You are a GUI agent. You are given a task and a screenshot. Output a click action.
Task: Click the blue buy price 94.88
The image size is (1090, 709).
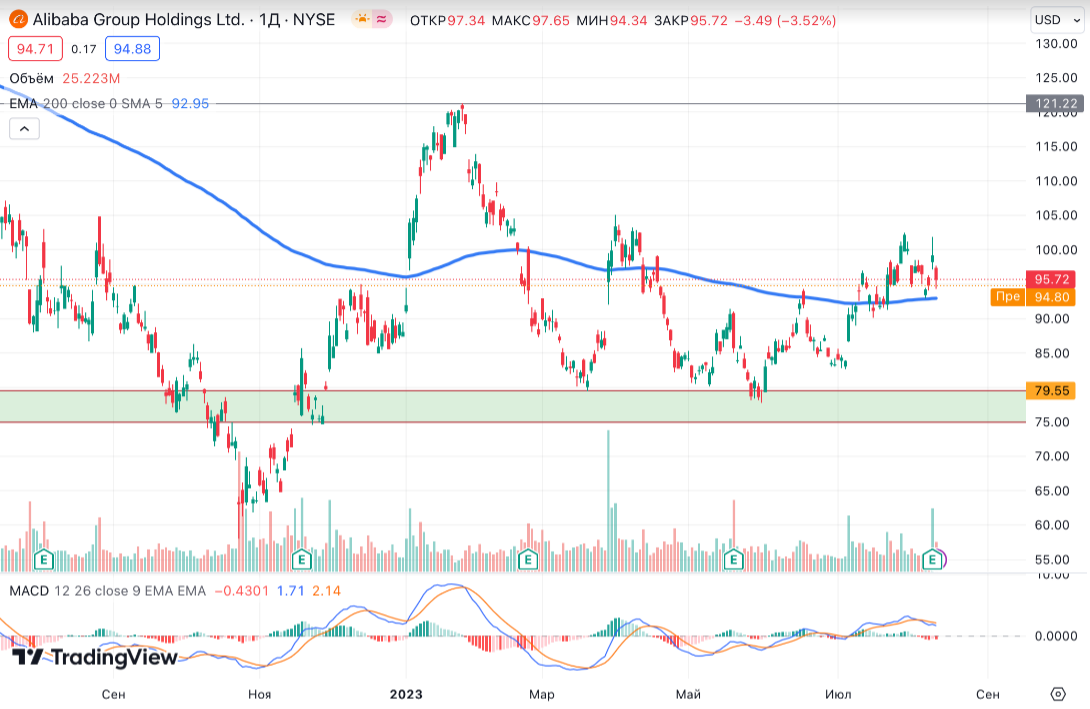132,49
